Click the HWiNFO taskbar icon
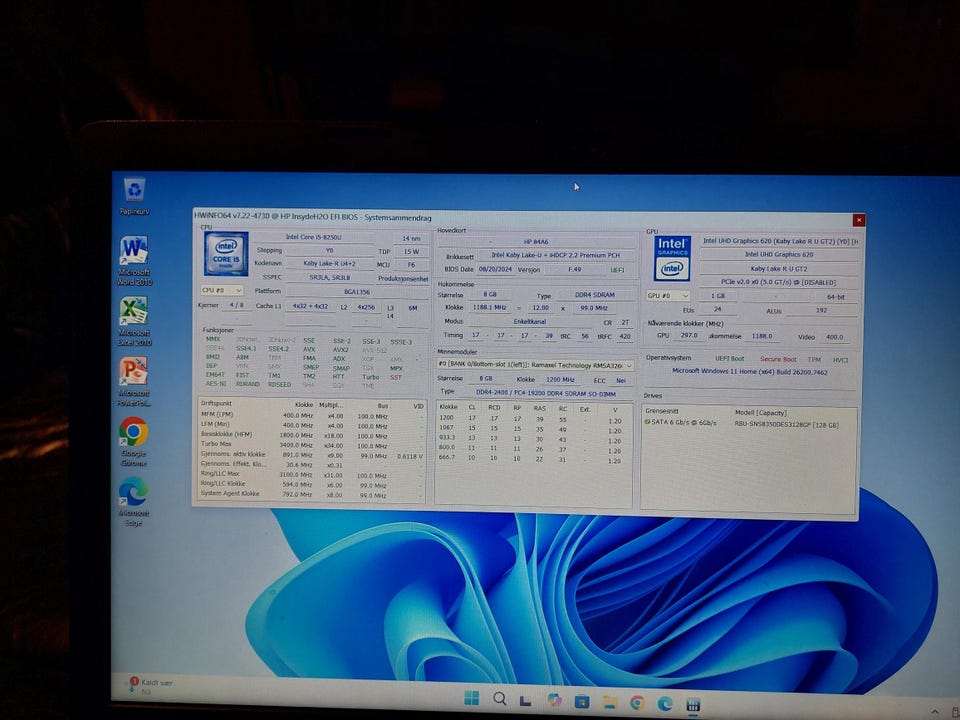This screenshot has height=720, width=960. click(x=693, y=705)
